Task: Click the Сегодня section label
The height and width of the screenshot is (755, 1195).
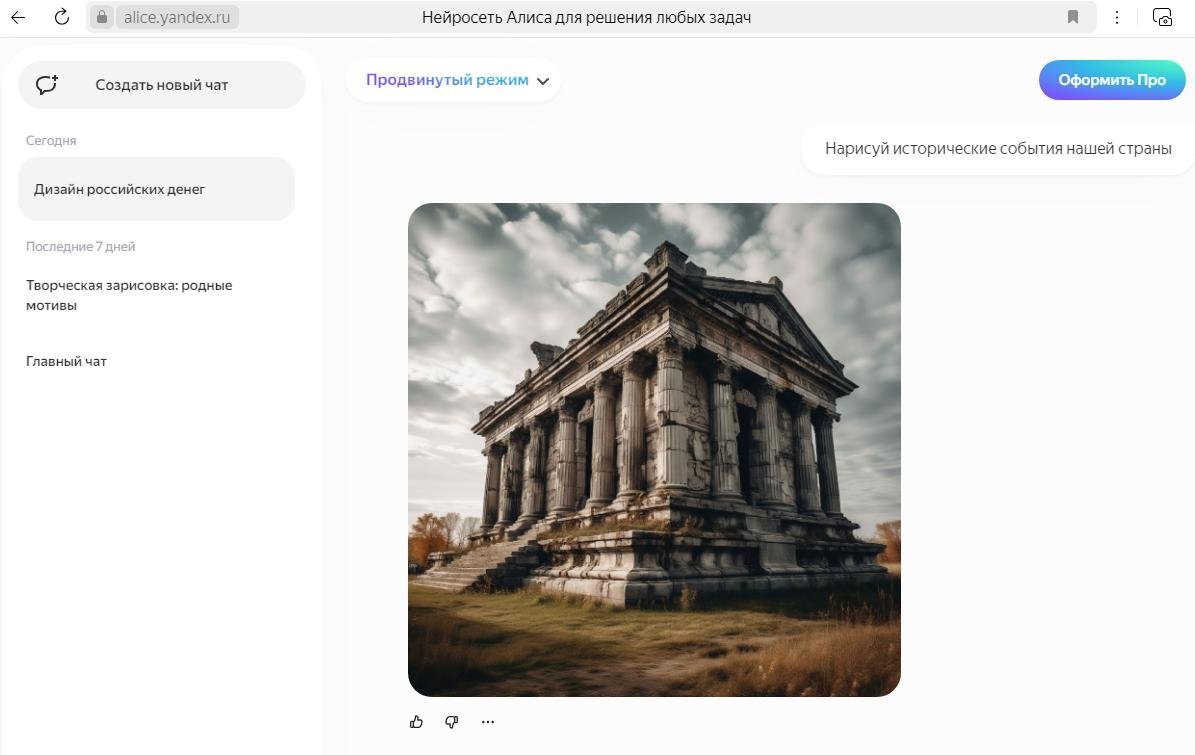Action: tap(51, 140)
